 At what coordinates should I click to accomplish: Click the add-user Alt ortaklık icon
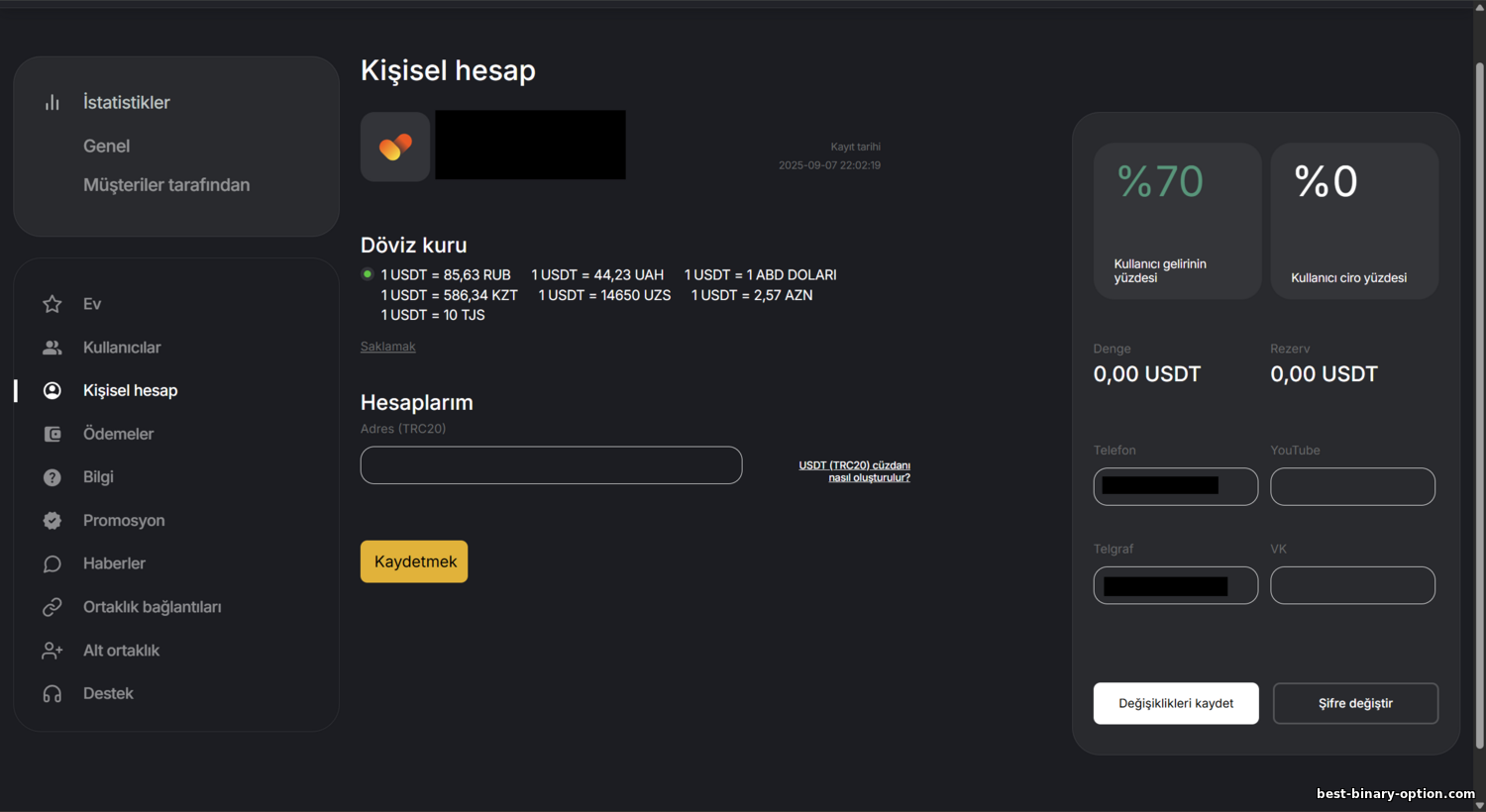53,651
